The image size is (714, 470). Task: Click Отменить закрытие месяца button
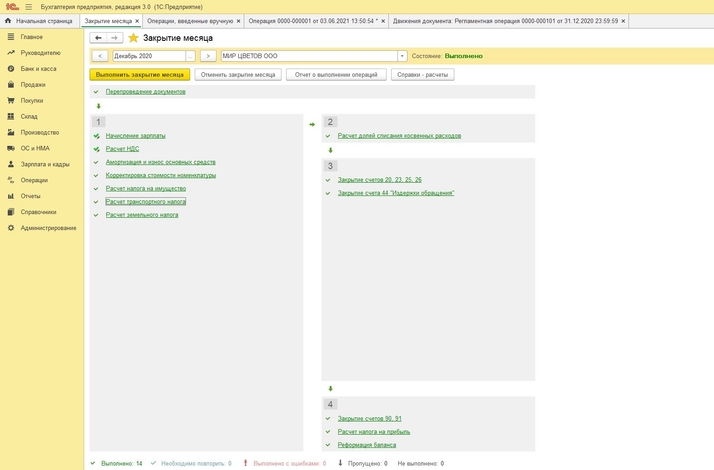pyautogui.click(x=238, y=74)
